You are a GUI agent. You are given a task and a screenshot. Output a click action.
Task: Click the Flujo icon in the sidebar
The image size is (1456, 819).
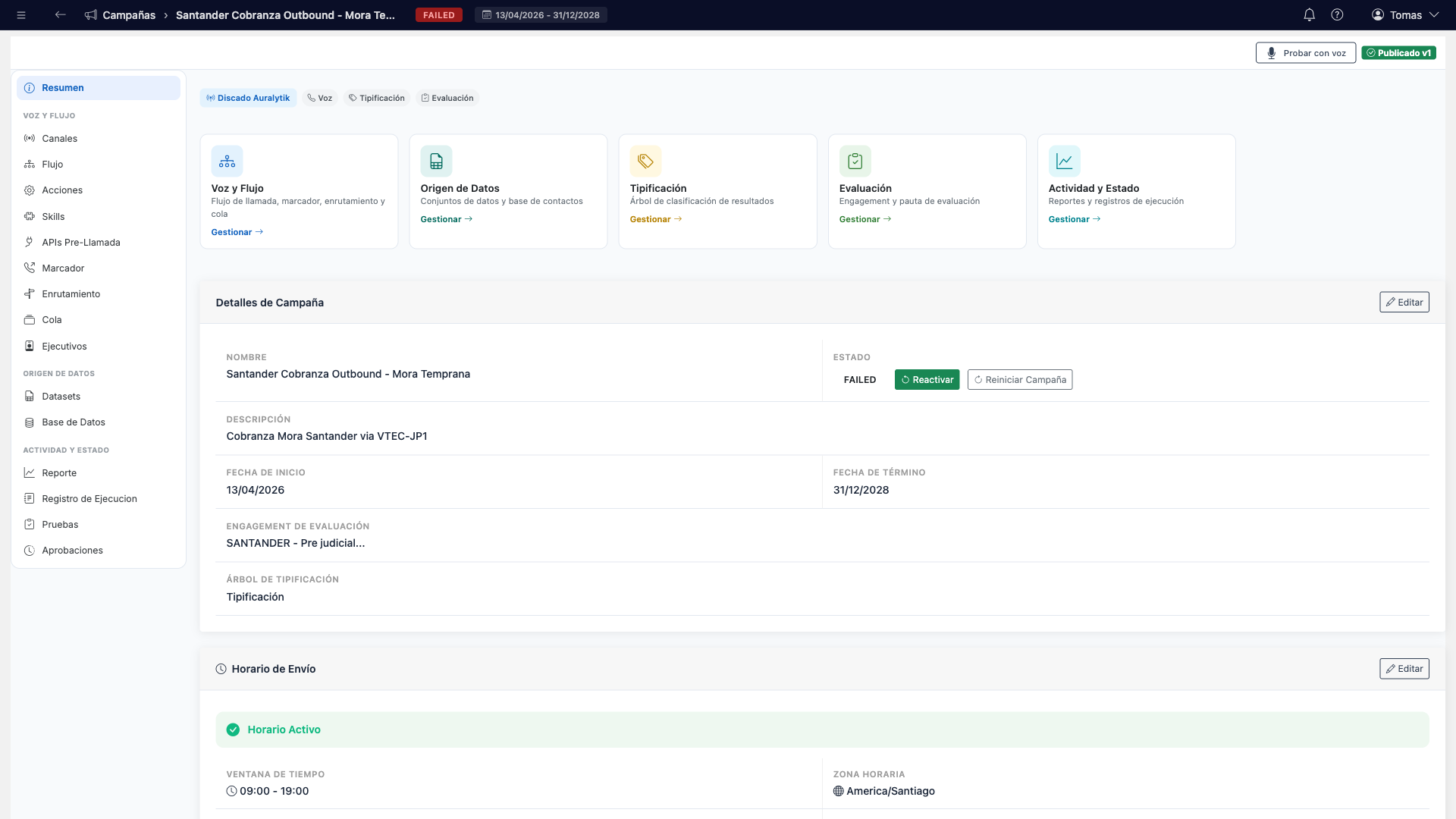pos(30,165)
